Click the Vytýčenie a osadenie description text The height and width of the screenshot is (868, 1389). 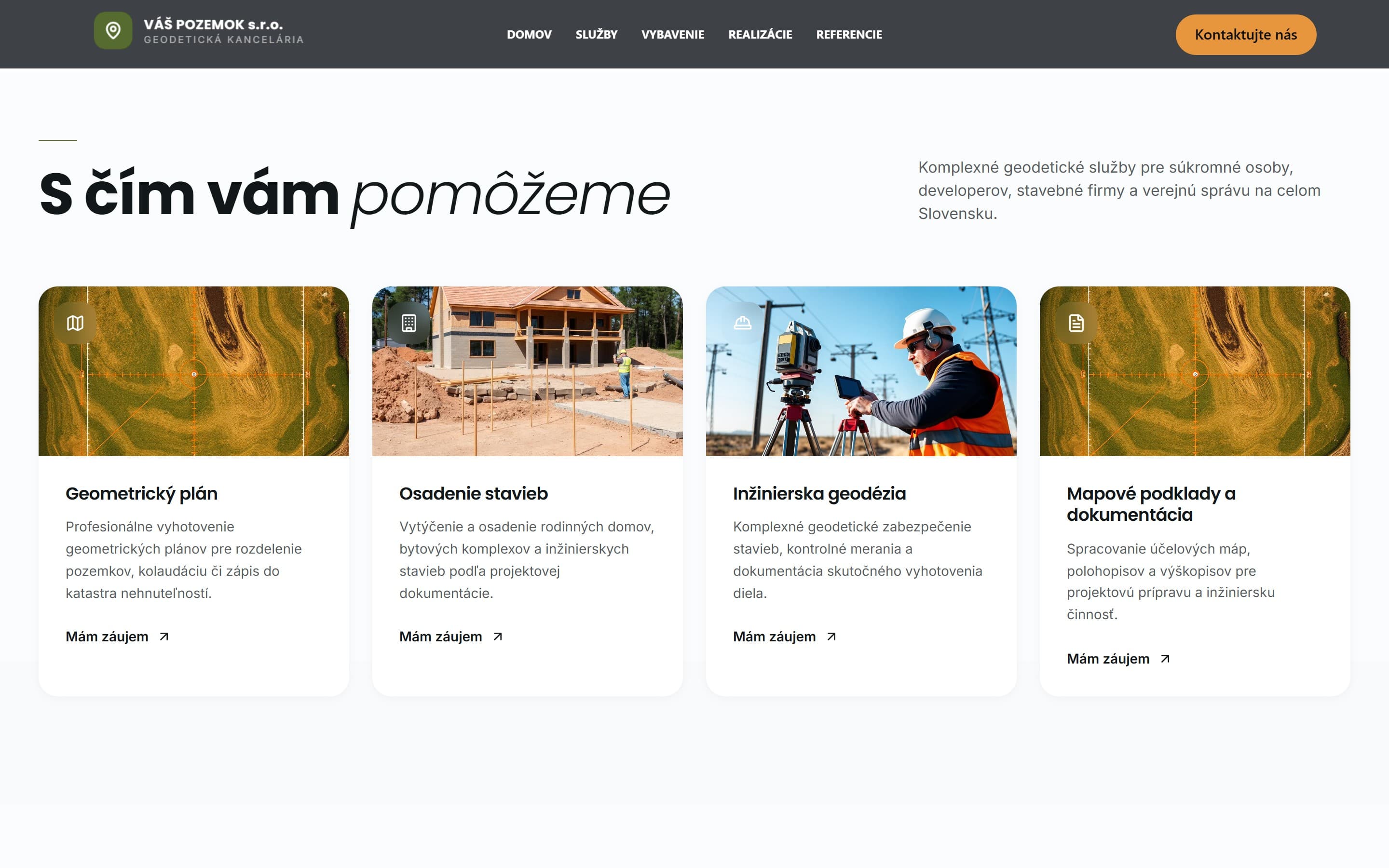click(527, 560)
